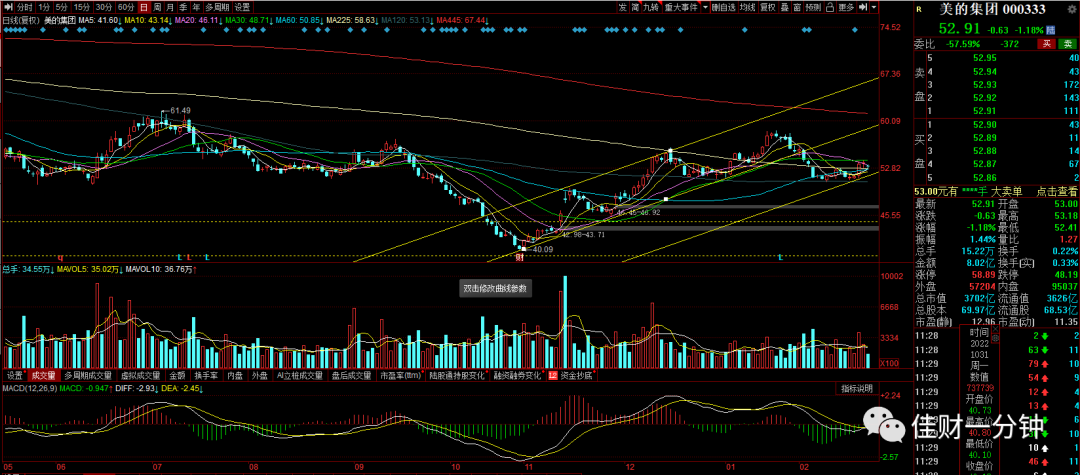Click the green MA30: 48.71 label
1080x475 pixels.
(248, 21)
